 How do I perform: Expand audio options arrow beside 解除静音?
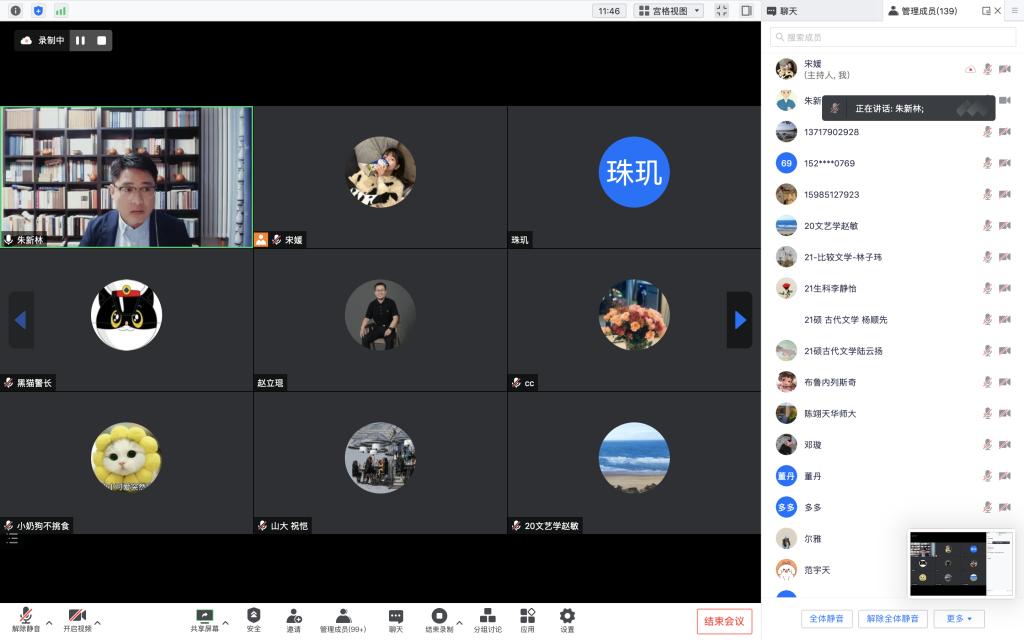[x=48, y=622]
